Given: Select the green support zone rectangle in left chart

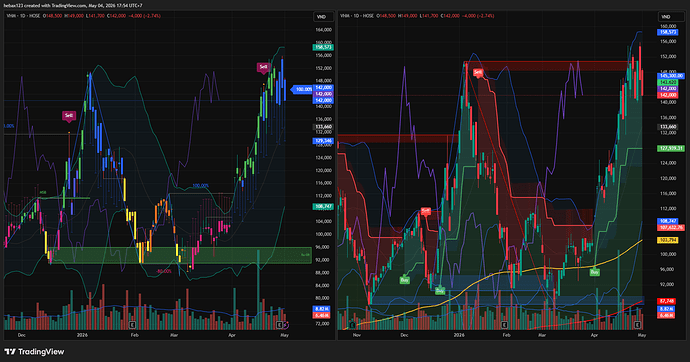Looking at the screenshot, I should [181, 255].
